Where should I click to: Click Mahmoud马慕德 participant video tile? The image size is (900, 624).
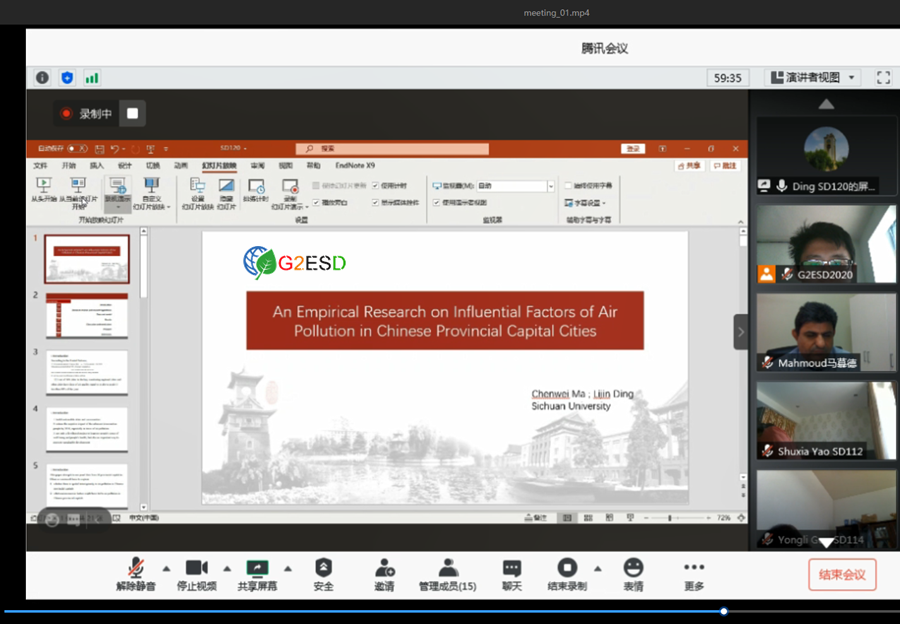[827, 332]
